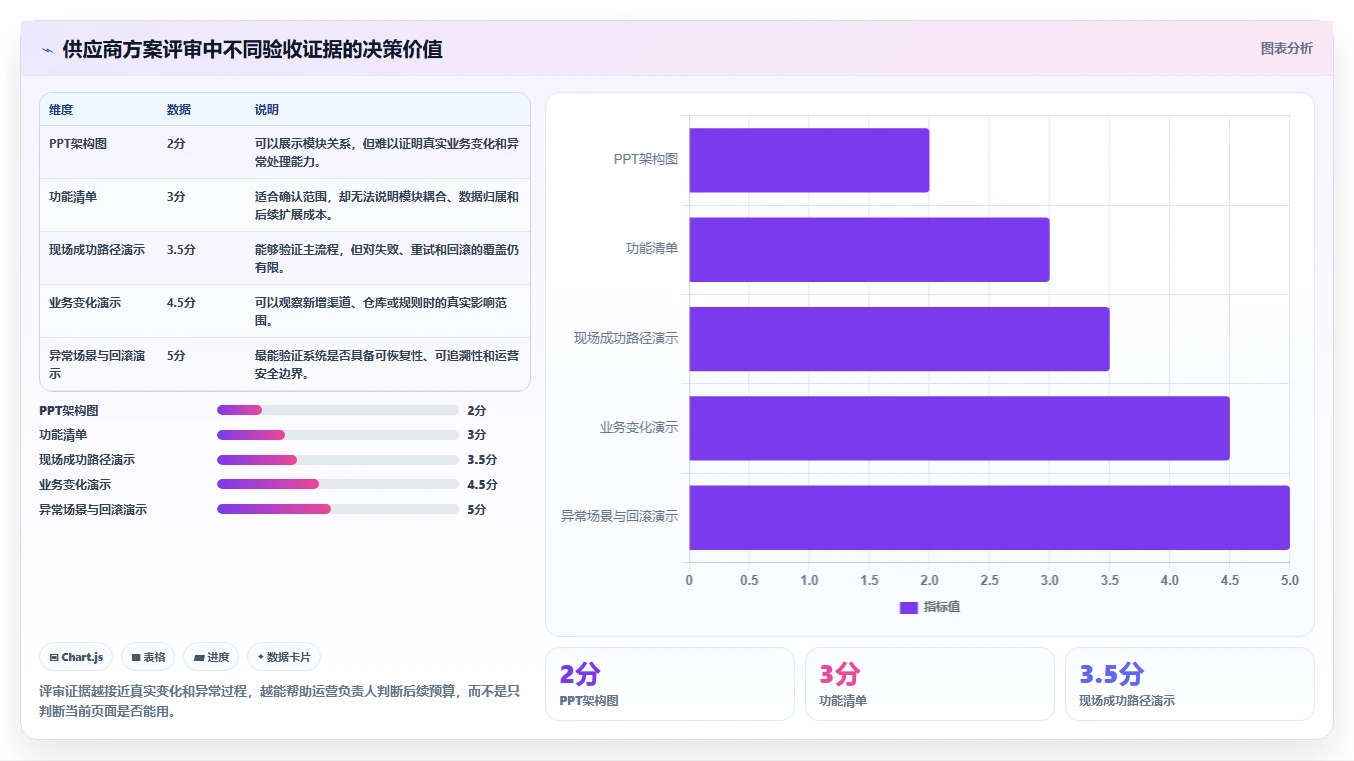Image resolution: width=1354 pixels, height=761 pixels.
Task: Click the description starting 适合确认范围
Action: (387, 205)
